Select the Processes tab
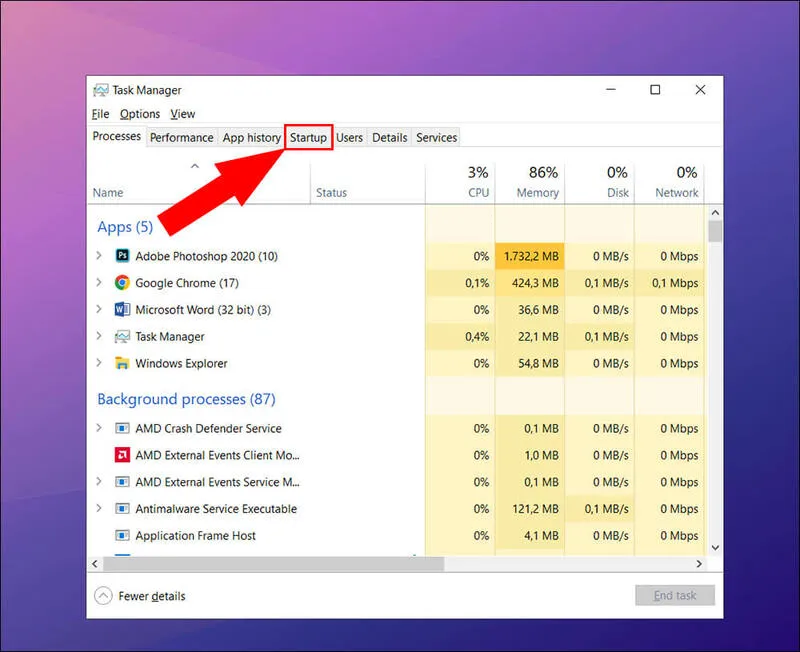Screen dimensions: 800x652 coord(117,136)
